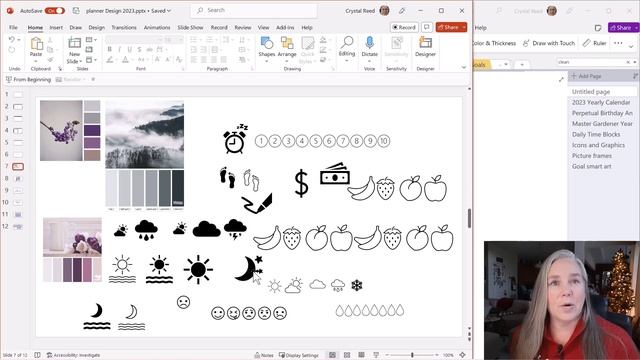Click the Comments speech bubble icon
The image size is (640, 360).
click(427, 27)
